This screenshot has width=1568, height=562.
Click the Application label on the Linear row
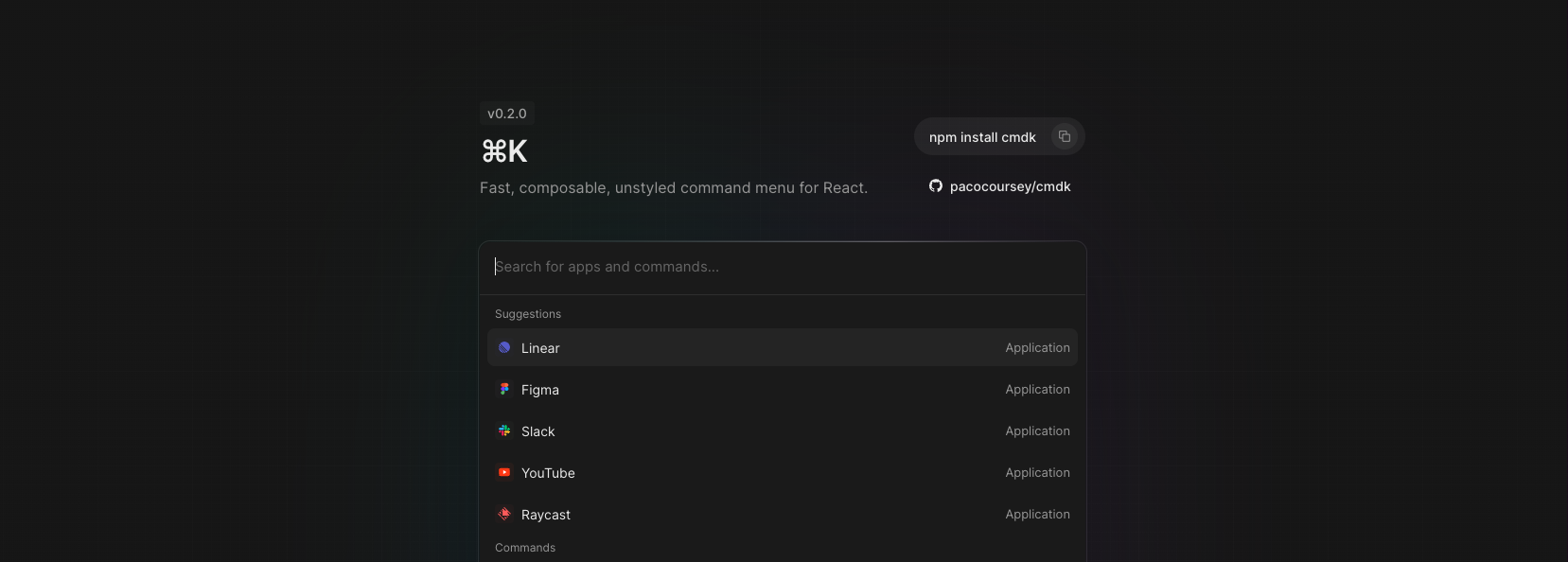pos(1038,348)
